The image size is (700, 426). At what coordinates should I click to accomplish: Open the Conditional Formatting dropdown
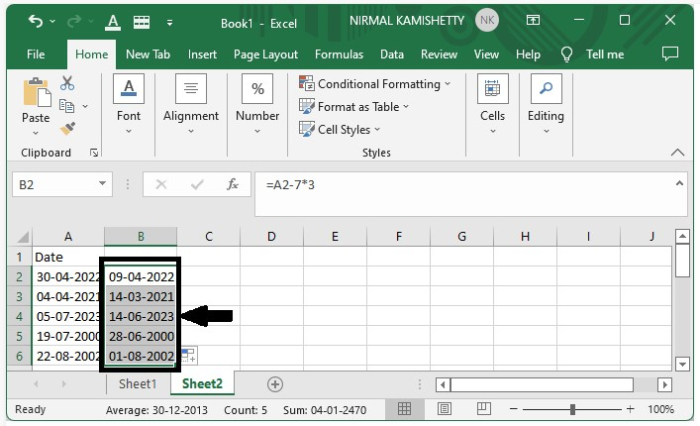coord(376,84)
